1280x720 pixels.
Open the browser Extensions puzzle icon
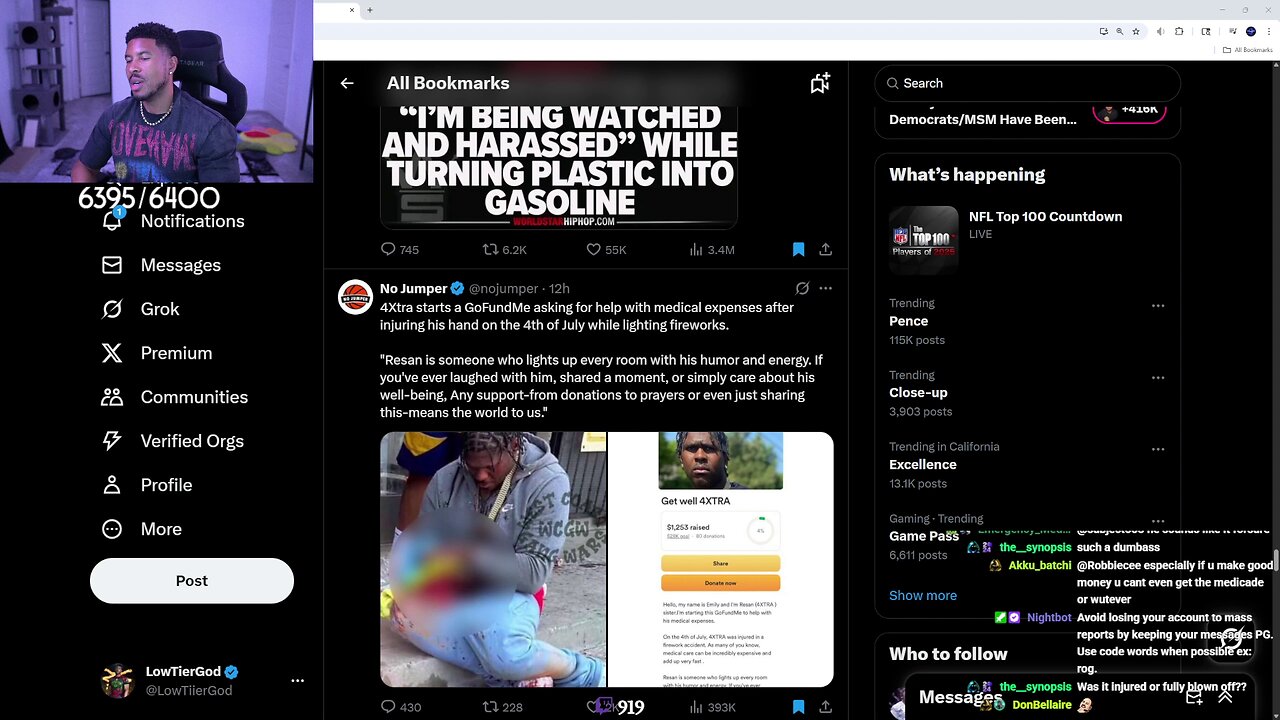[x=1179, y=32]
